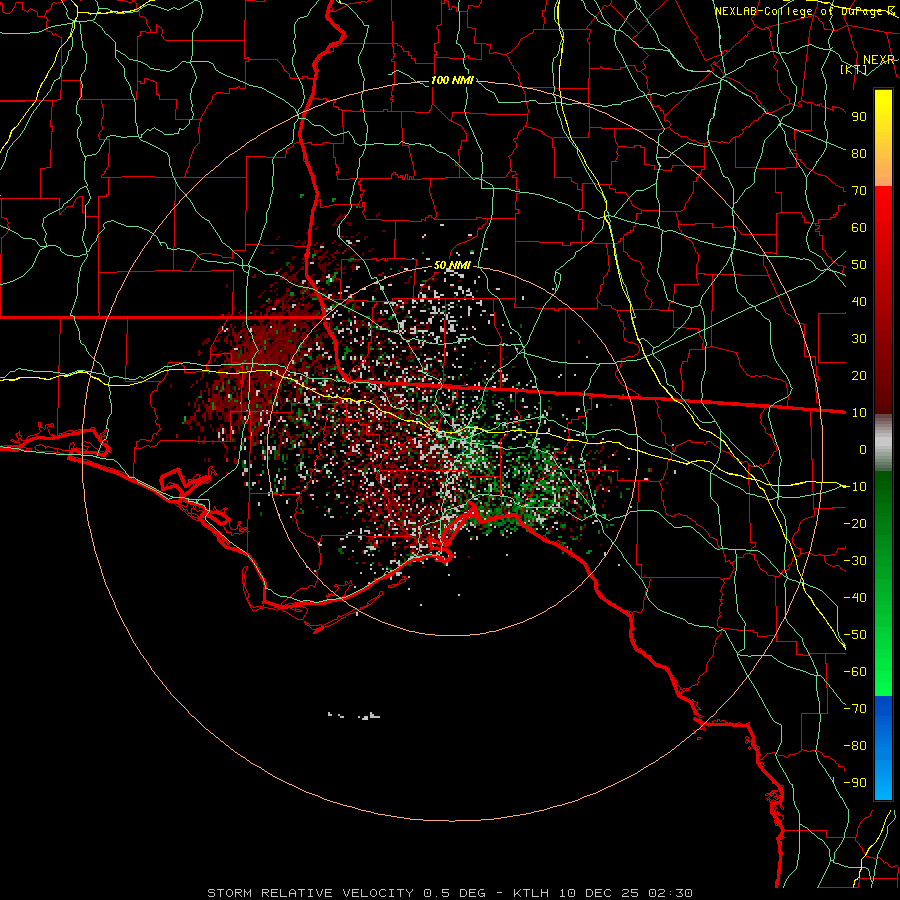
Task: Select the 80 knot scale label
Action: point(859,154)
